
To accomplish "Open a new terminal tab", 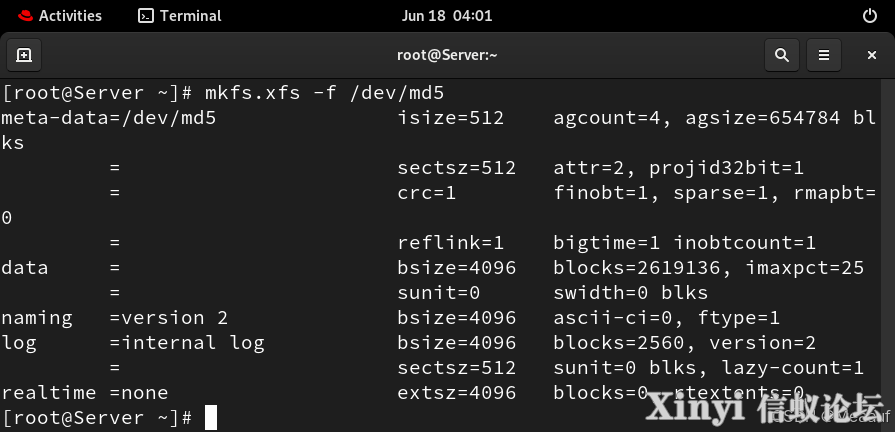I will [x=24, y=55].
